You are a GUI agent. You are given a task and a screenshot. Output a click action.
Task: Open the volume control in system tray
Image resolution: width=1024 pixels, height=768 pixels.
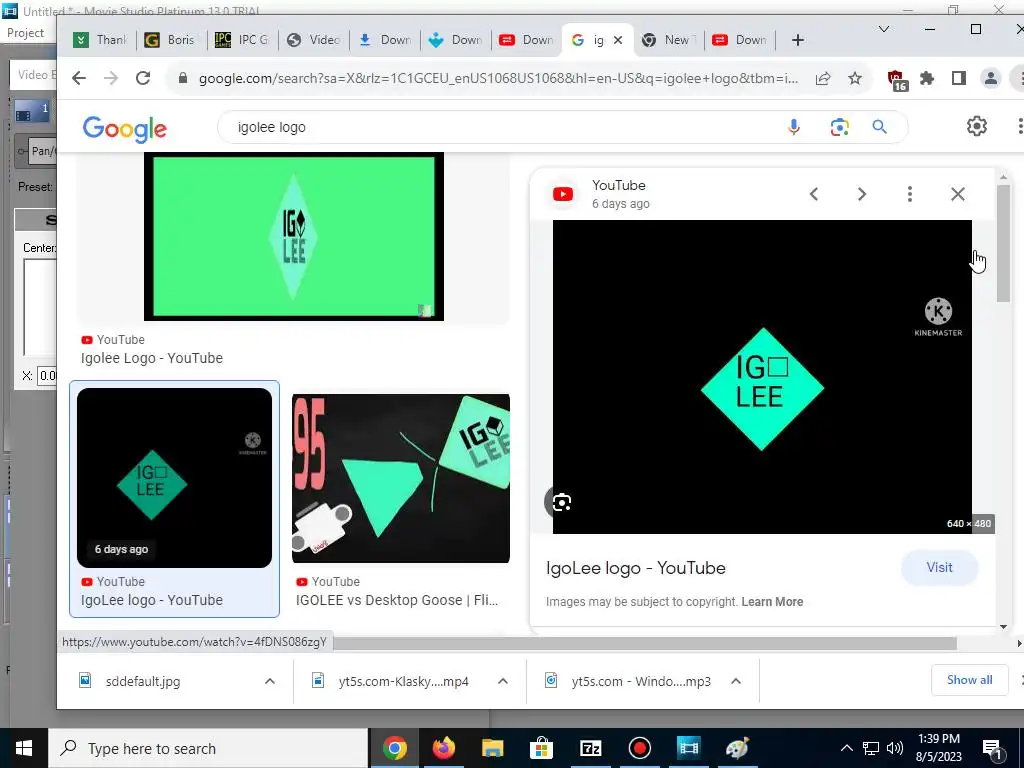point(895,748)
